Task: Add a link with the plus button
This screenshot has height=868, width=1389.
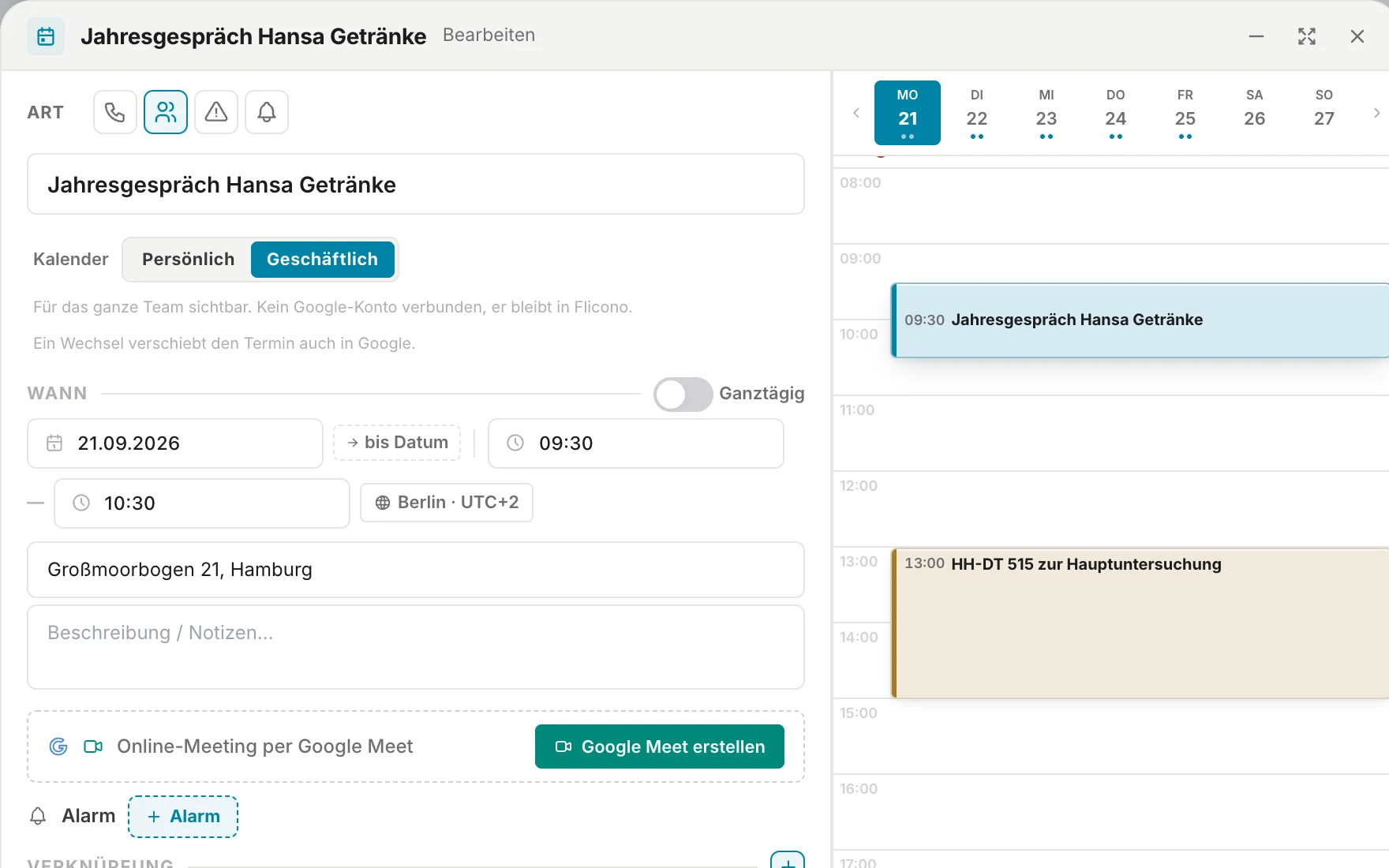Action: [x=788, y=860]
